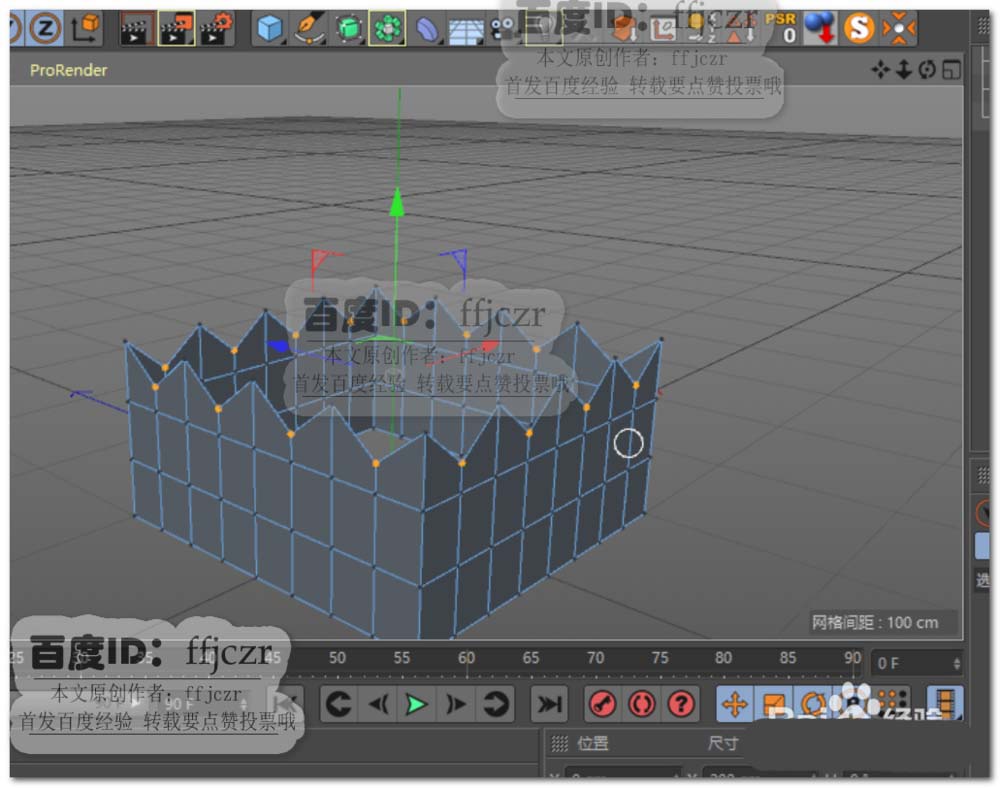1000x788 pixels.
Task: Click the viewport rotate camera icon
Action: tap(927, 69)
